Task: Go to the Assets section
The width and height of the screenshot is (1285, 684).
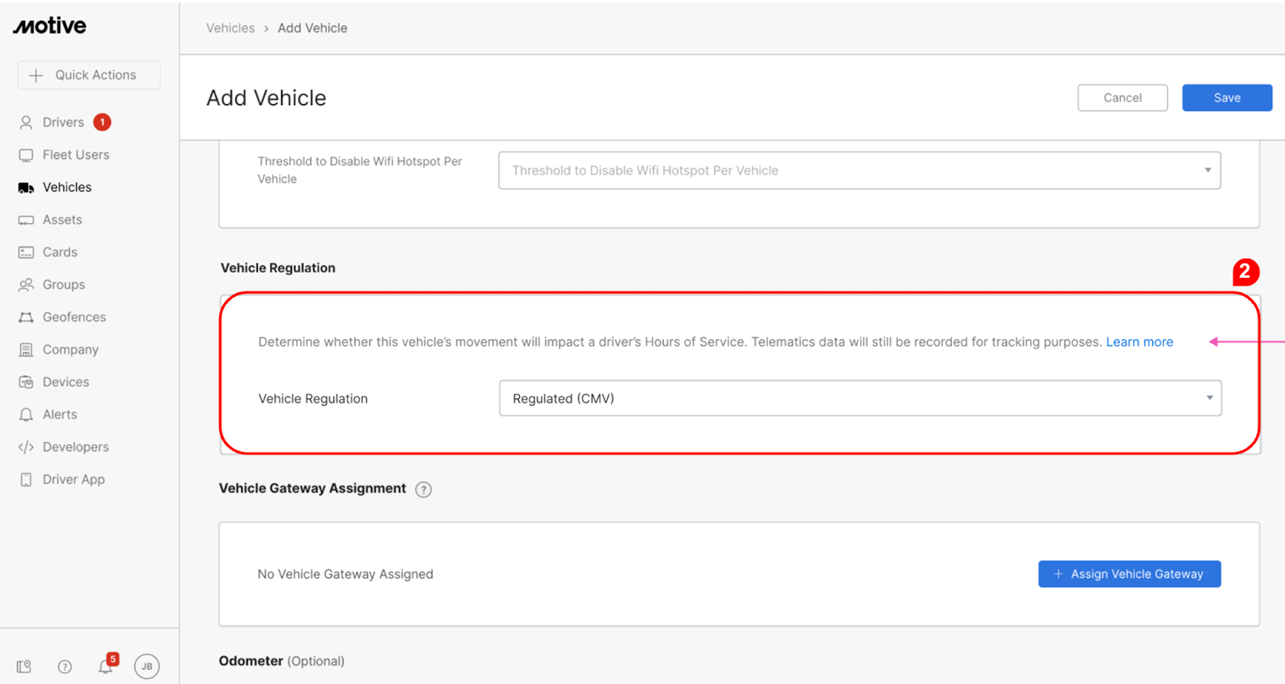Action: (x=62, y=220)
